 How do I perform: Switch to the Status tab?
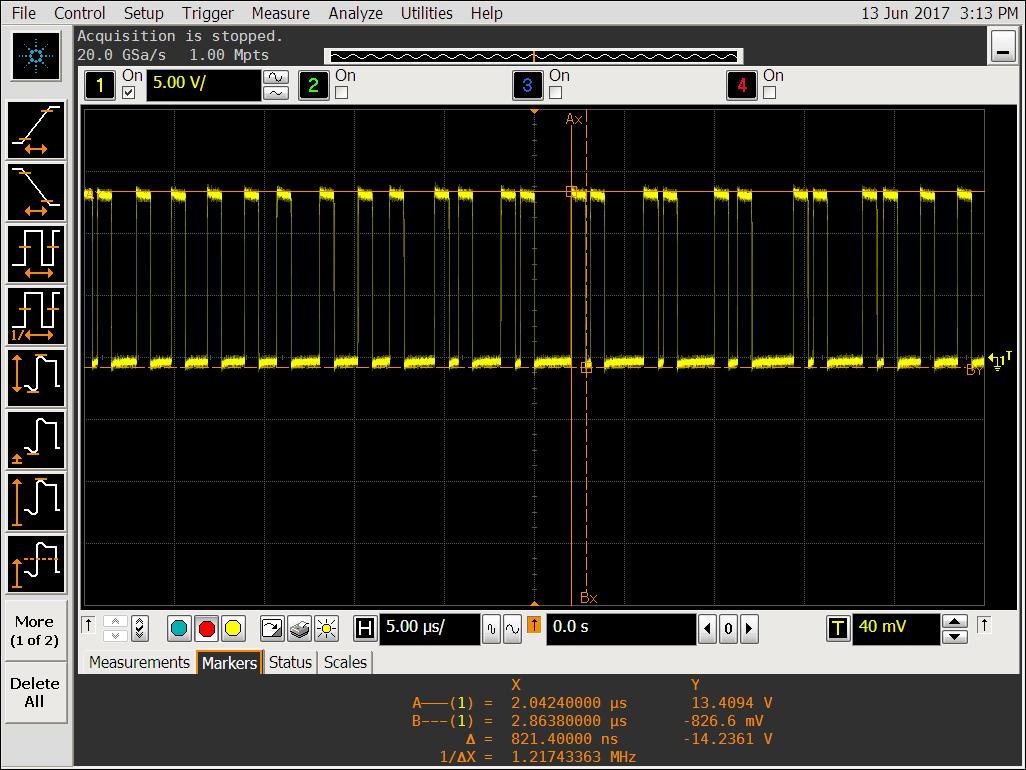tap(290, 662)
